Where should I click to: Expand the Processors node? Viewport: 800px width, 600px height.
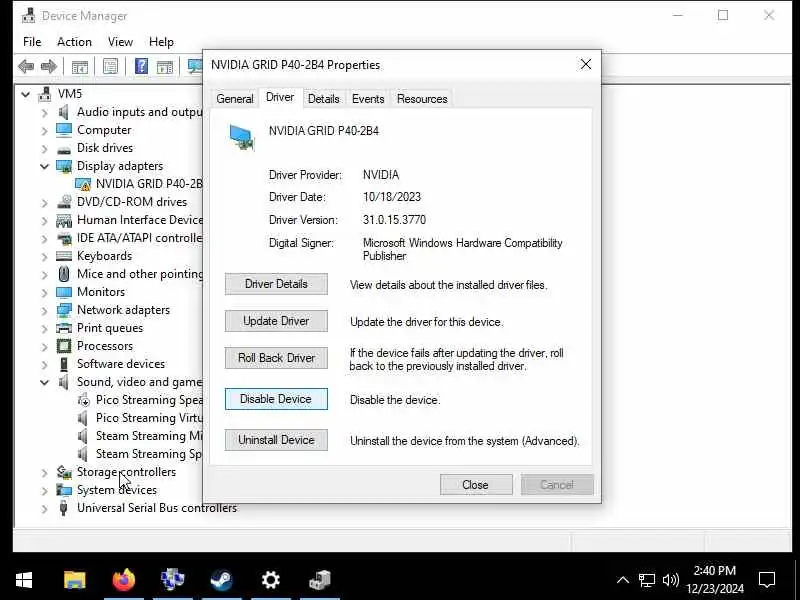pos(44,347)
